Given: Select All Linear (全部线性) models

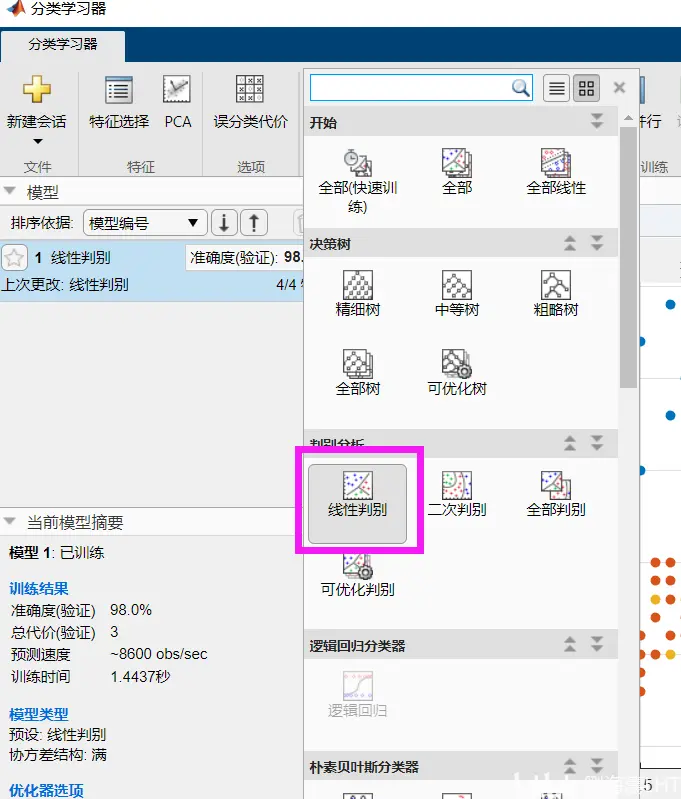Looking at the screenshot, I should (x=556, y=172).
